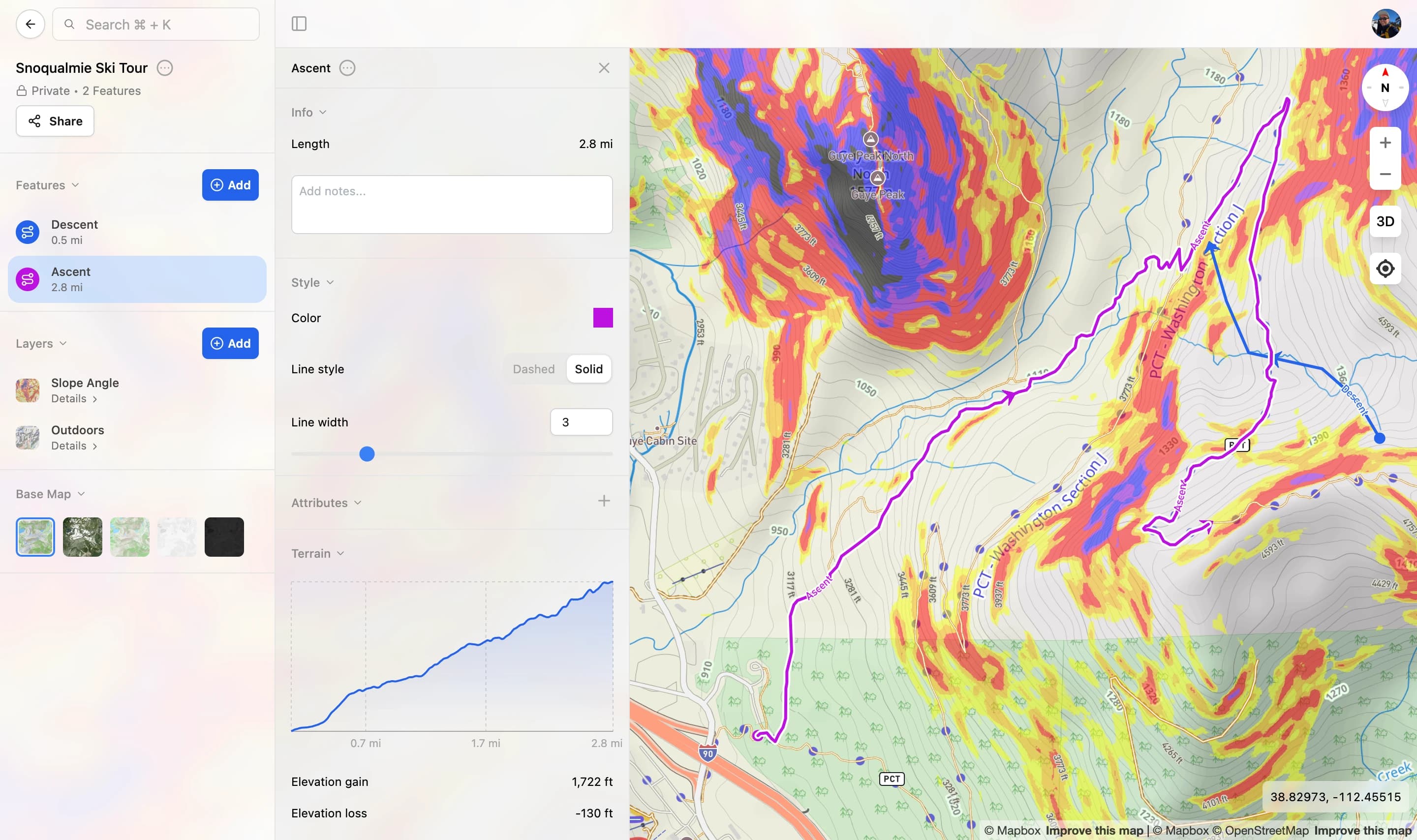The width and height of the screenshot is (1417, 840).
Task: Open the Ascent panel more-options icon
Action: coord(347,68)
